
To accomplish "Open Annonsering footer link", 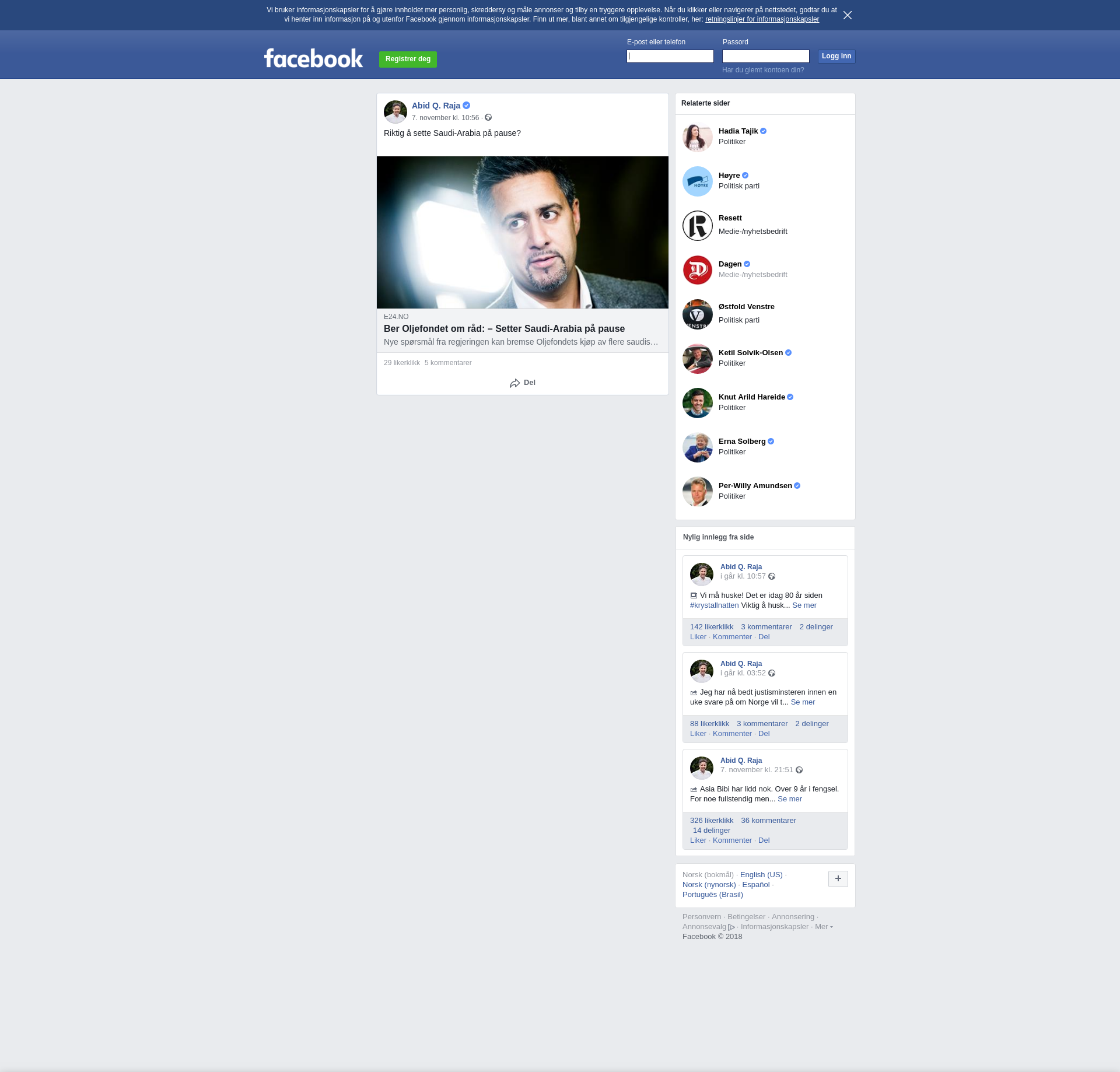I will tap(793, 917).
